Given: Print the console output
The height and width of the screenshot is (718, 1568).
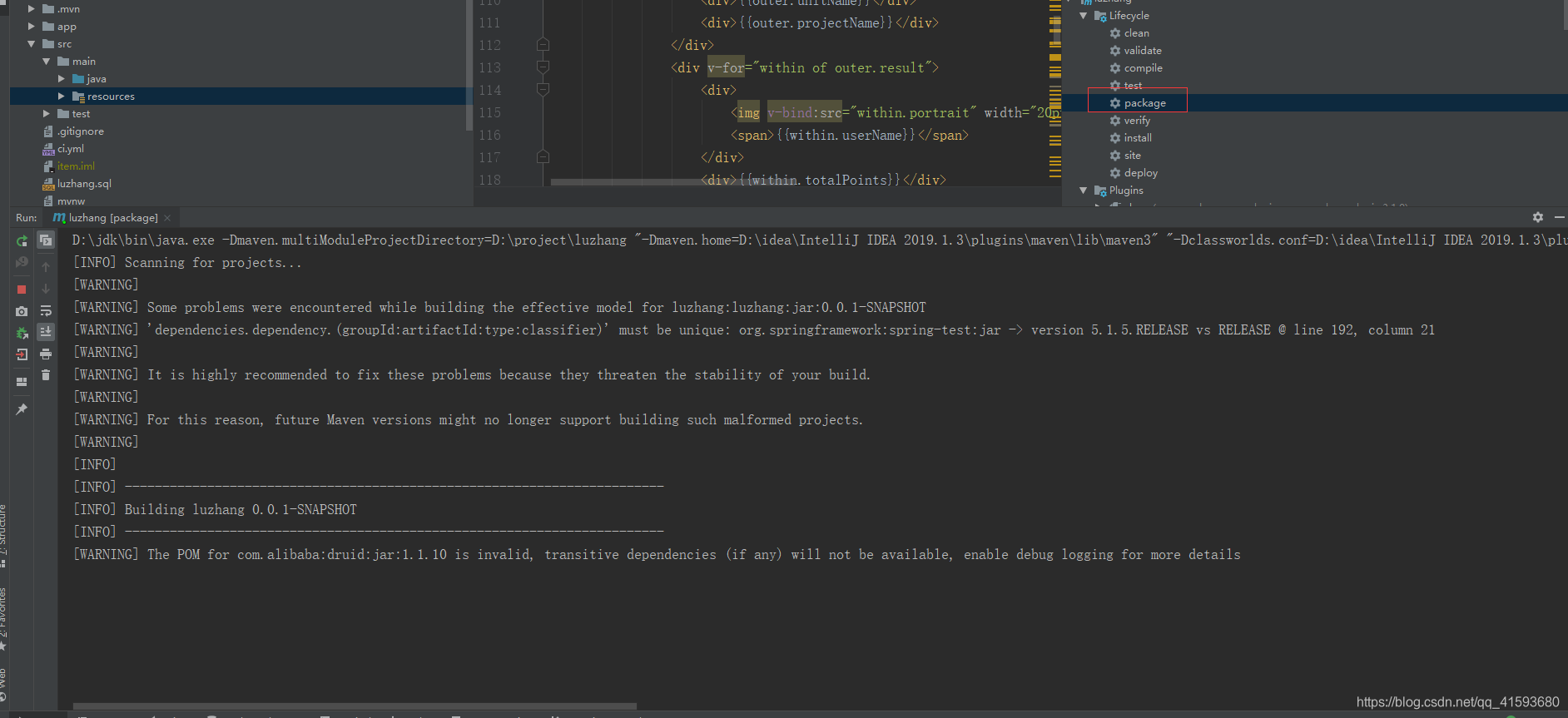Looking at the screenshot, I should (46, 354).
